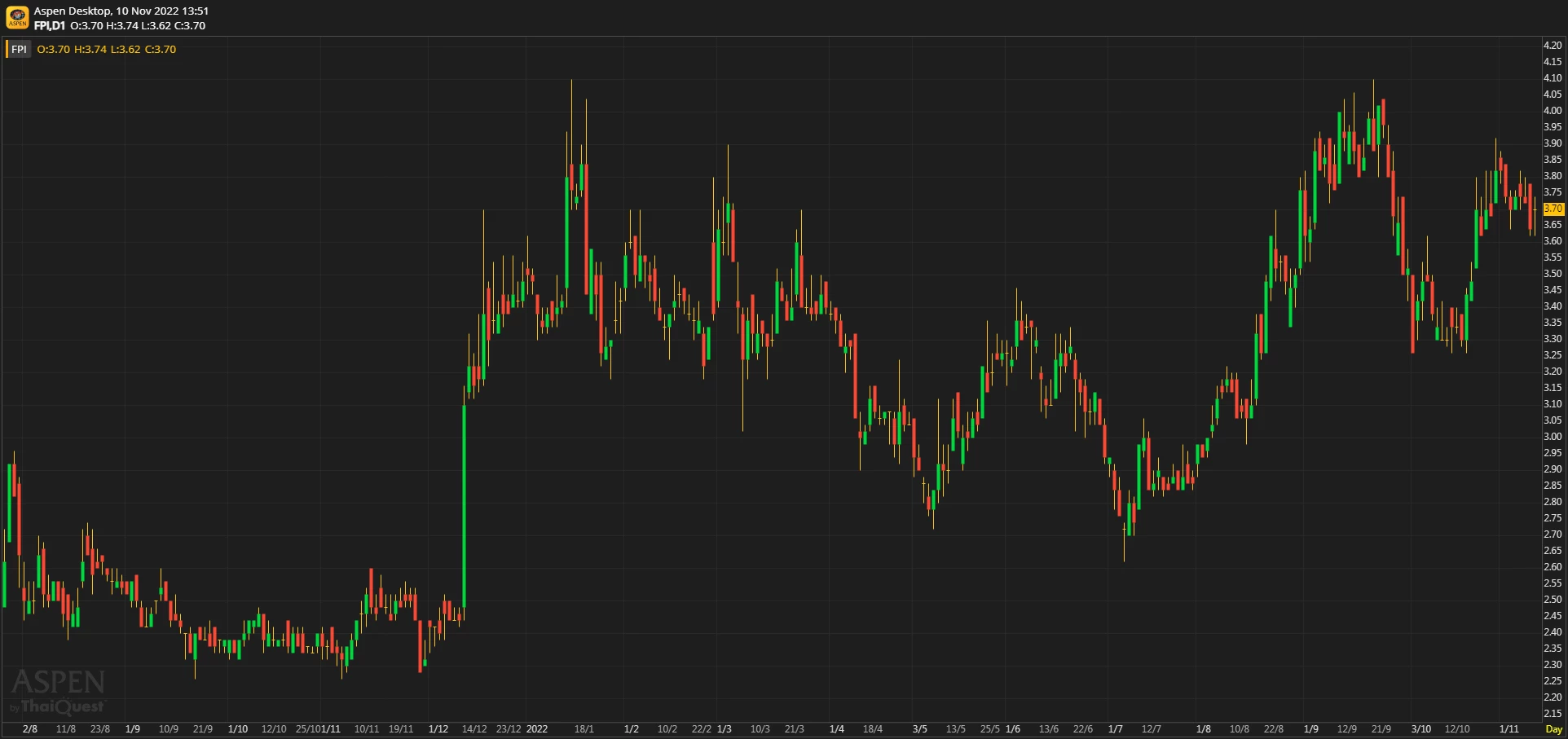Open the Day timeframe selector
Viewport: 1568px width, 739px height.
(1553, 729)
